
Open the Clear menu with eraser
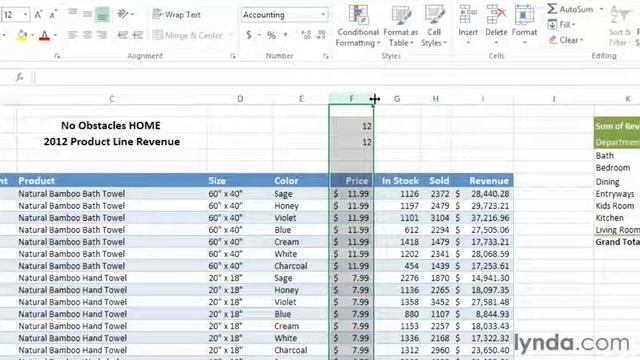566,40
